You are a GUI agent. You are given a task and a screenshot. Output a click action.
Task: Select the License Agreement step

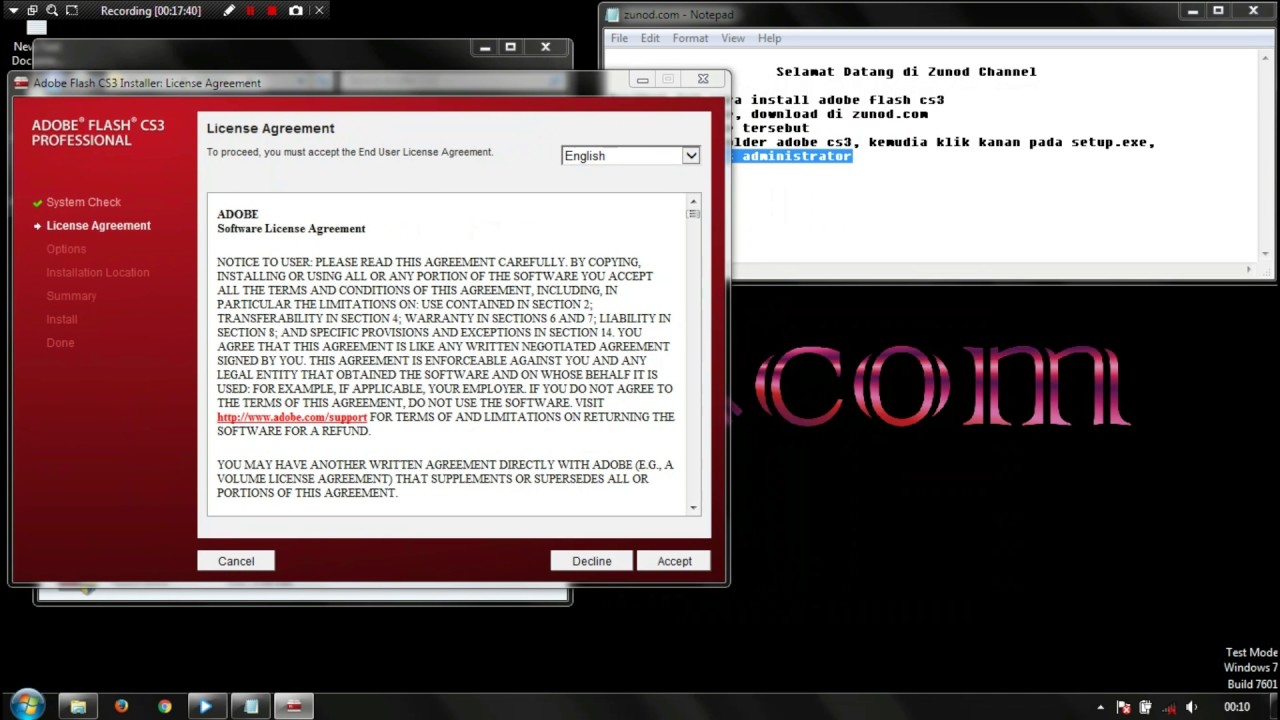click(x=98, y=226)
